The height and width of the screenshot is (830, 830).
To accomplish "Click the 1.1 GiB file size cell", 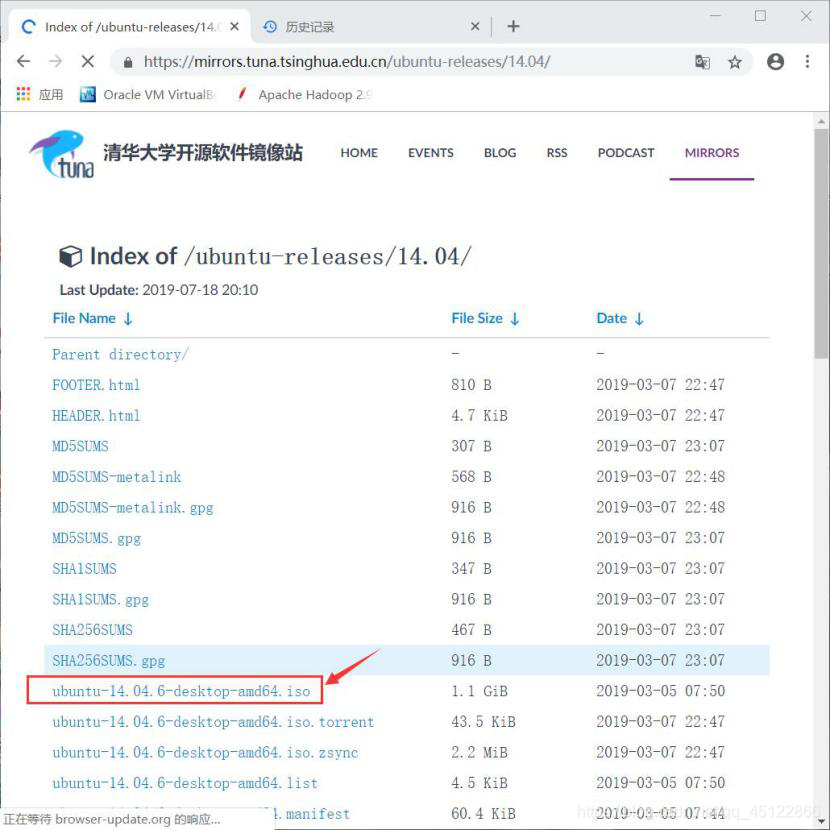I will click(x=479, y=691).
